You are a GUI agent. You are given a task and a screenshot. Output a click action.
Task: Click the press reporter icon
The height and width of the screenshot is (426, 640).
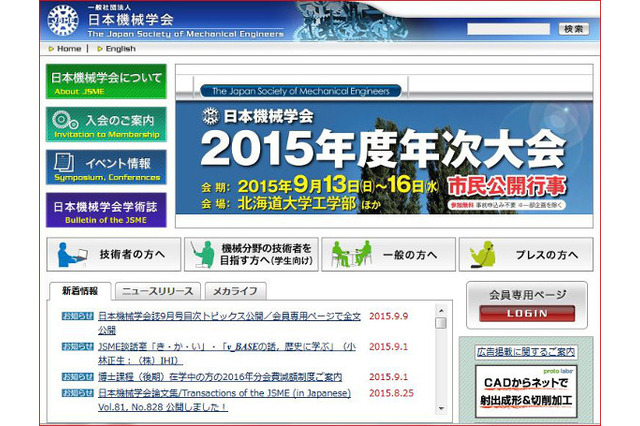[483, 255]
